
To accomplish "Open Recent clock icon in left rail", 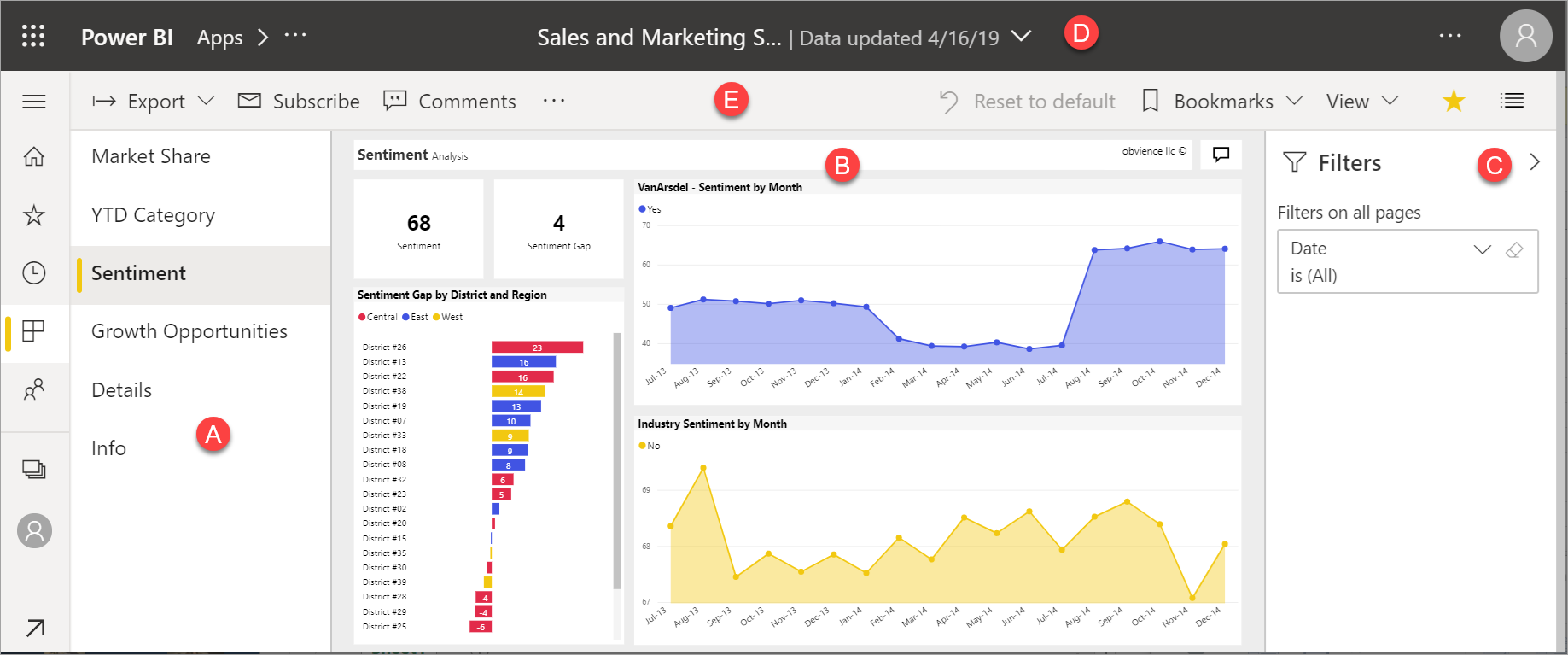I will (x=34, y=272).
